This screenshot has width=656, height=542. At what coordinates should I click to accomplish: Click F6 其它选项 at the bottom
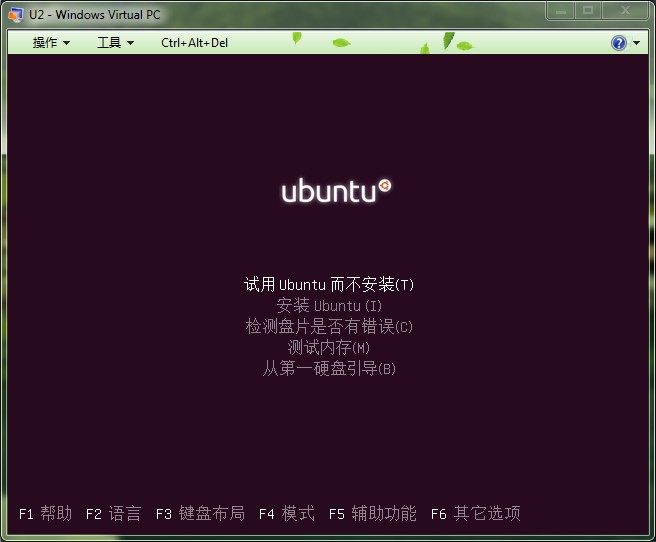[476, 513]
